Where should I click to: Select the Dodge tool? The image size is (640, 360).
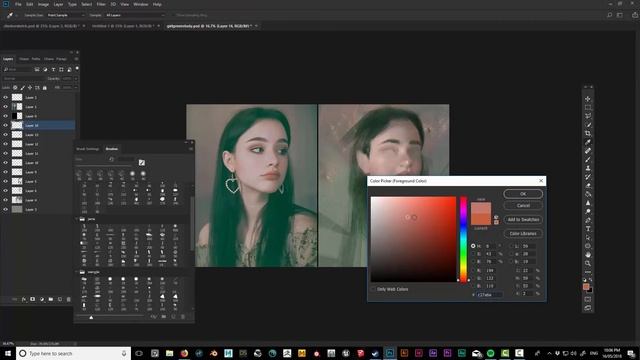pos(588,211)
